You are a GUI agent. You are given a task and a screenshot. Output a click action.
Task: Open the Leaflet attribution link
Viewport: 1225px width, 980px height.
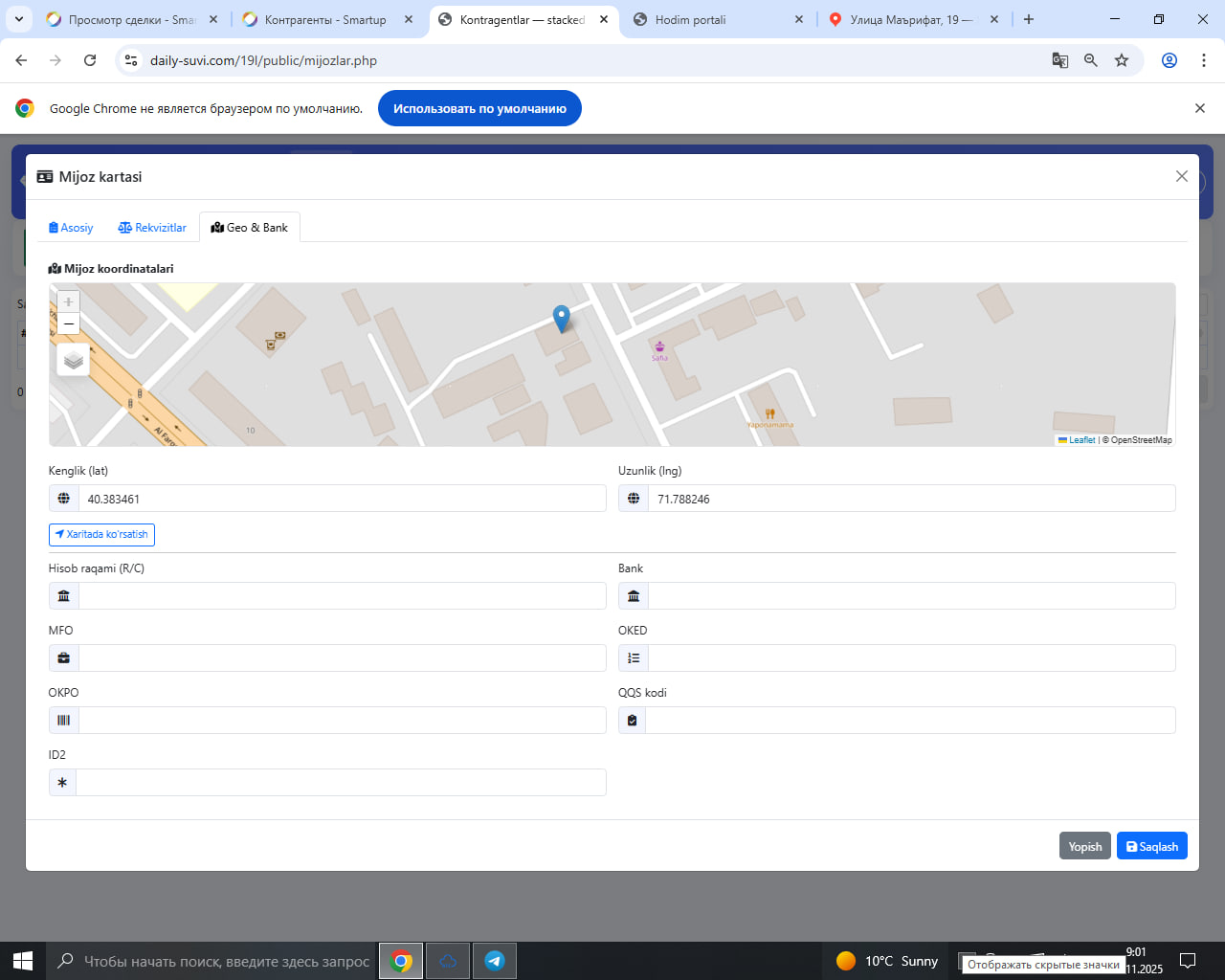point(1081,440)
